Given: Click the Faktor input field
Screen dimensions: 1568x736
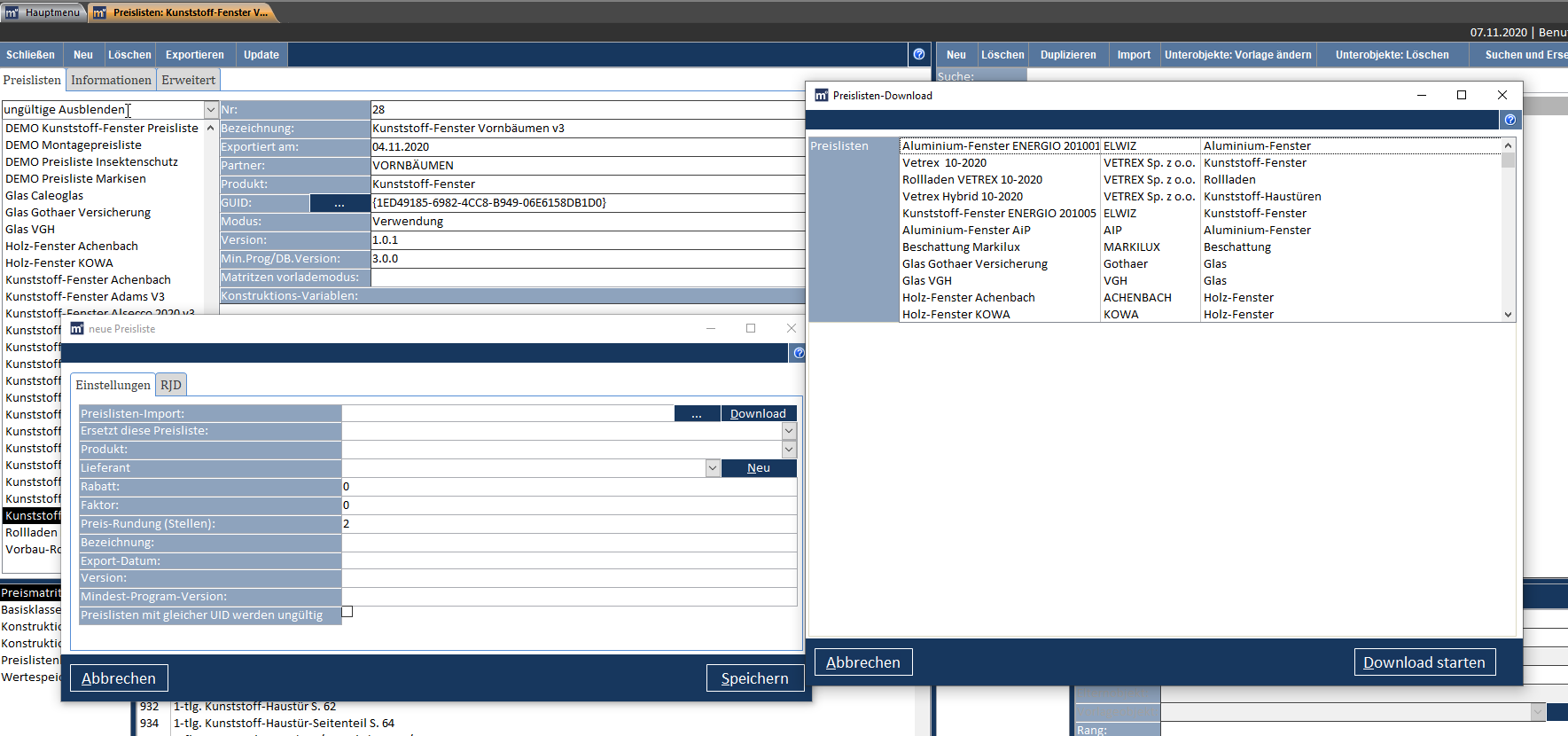Looking at the screenshot, I should point(569,505).
